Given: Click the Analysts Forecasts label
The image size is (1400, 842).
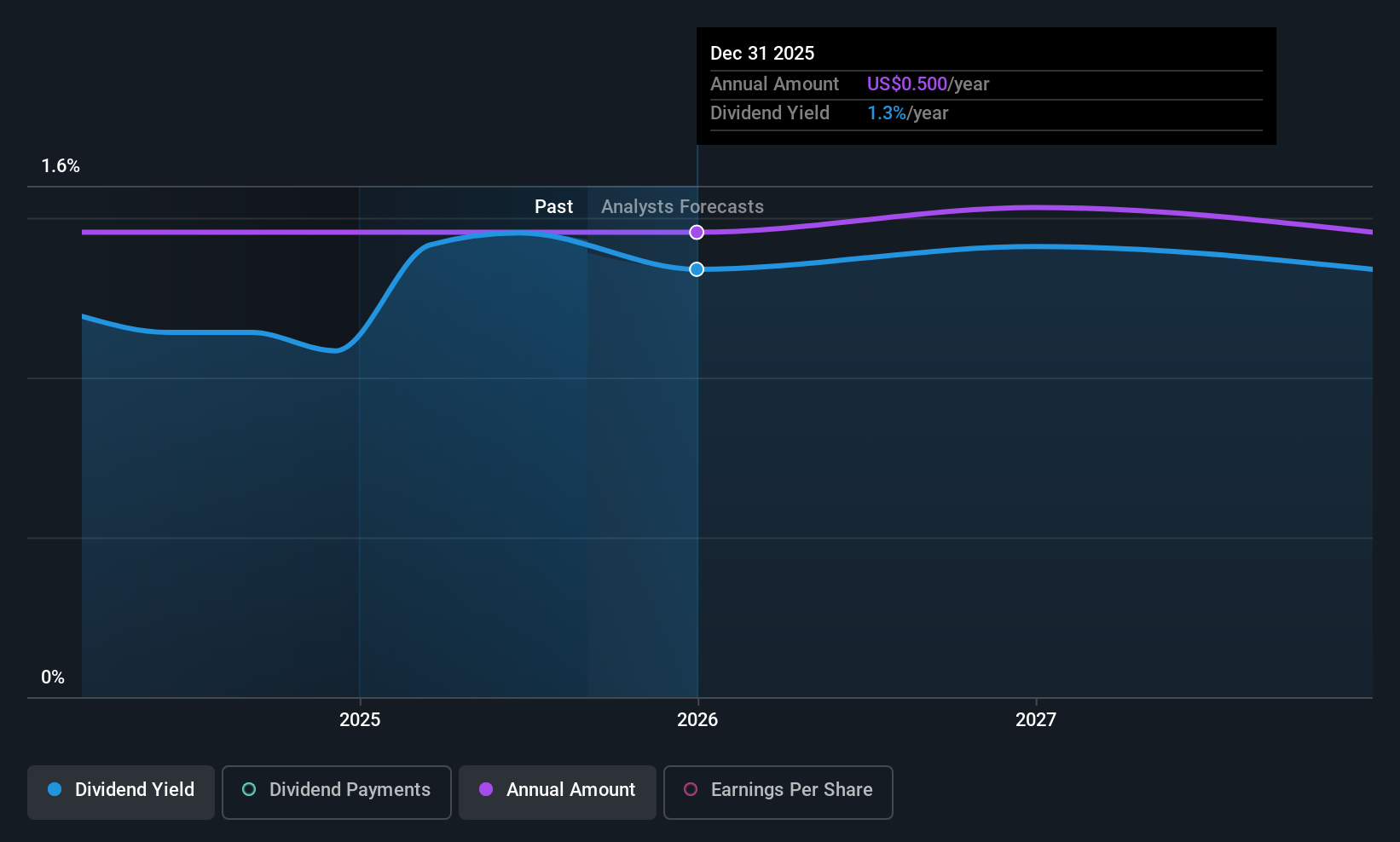Looking at the screenshot, I should click(x=682, y=206).
